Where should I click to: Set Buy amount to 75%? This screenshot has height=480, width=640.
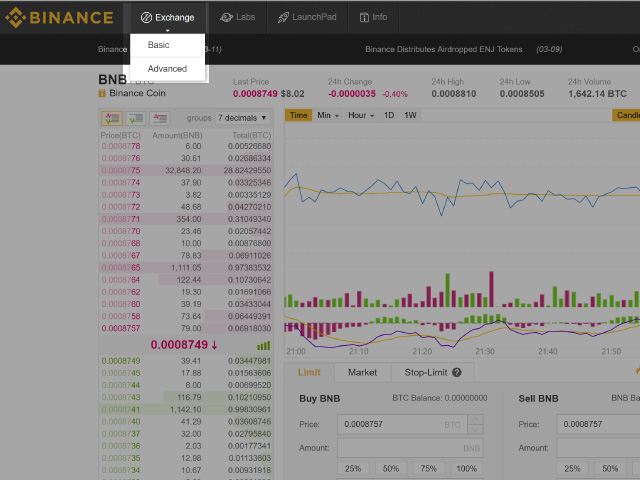pos(429,469)
